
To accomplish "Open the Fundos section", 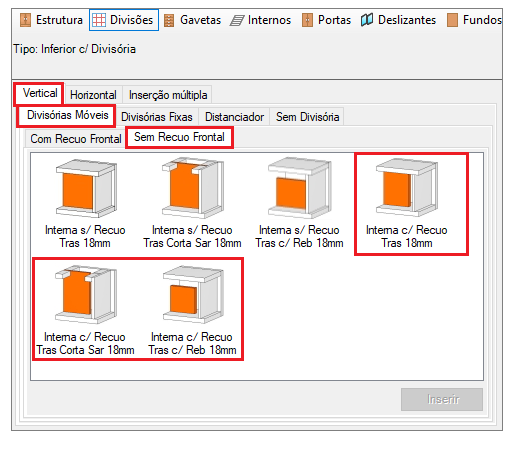I will tap(474, 20).
